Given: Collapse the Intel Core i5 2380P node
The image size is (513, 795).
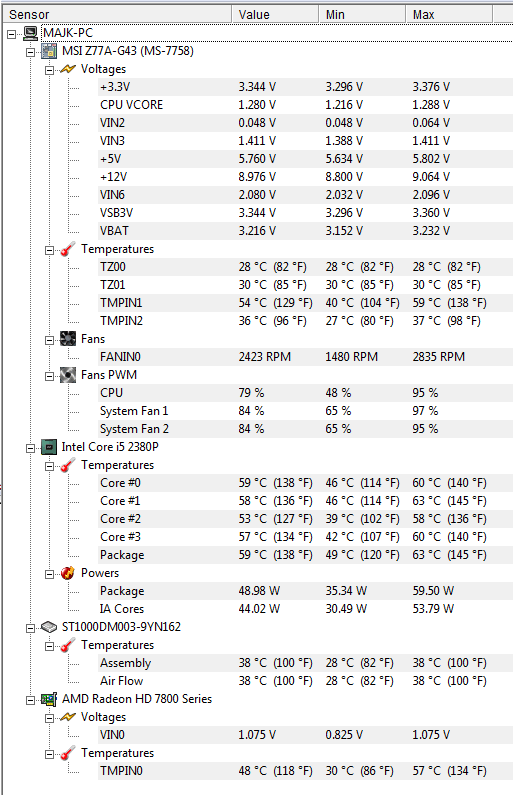Looking at the screenshot, I should 30,448.
